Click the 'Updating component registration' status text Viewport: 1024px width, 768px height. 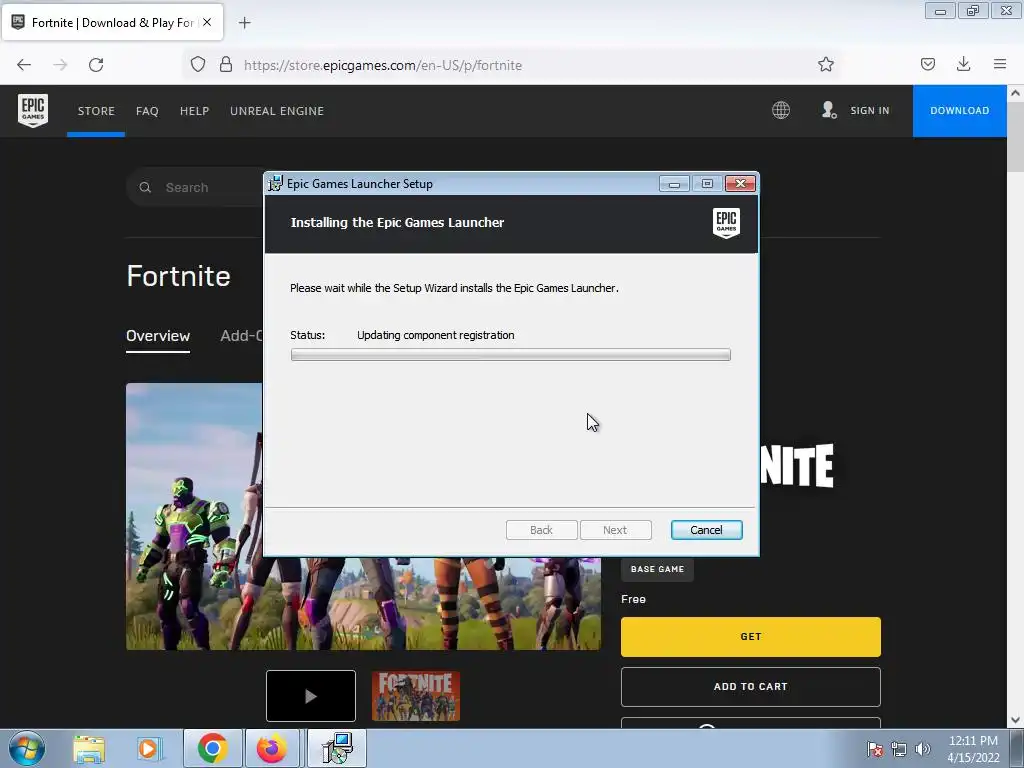(x=436, y=335)
